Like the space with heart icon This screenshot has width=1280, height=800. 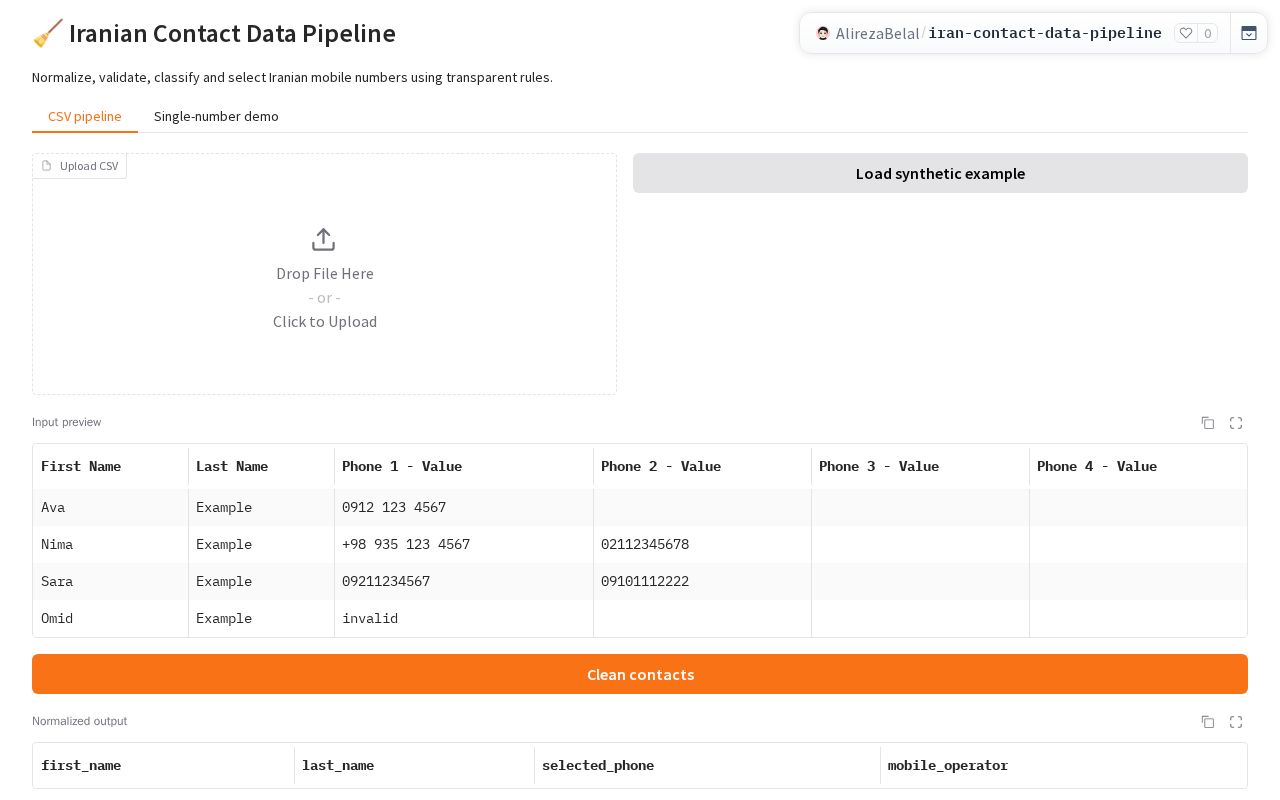click(1186, 33)
